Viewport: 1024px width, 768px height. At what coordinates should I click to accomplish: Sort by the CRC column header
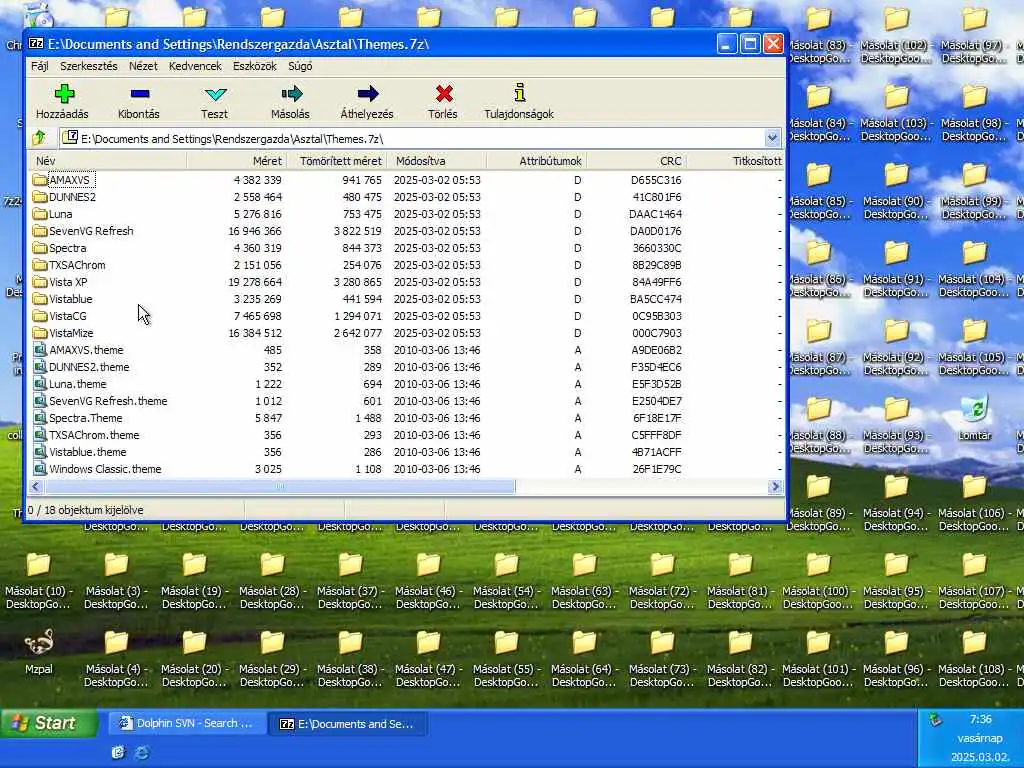coord(636,161)
